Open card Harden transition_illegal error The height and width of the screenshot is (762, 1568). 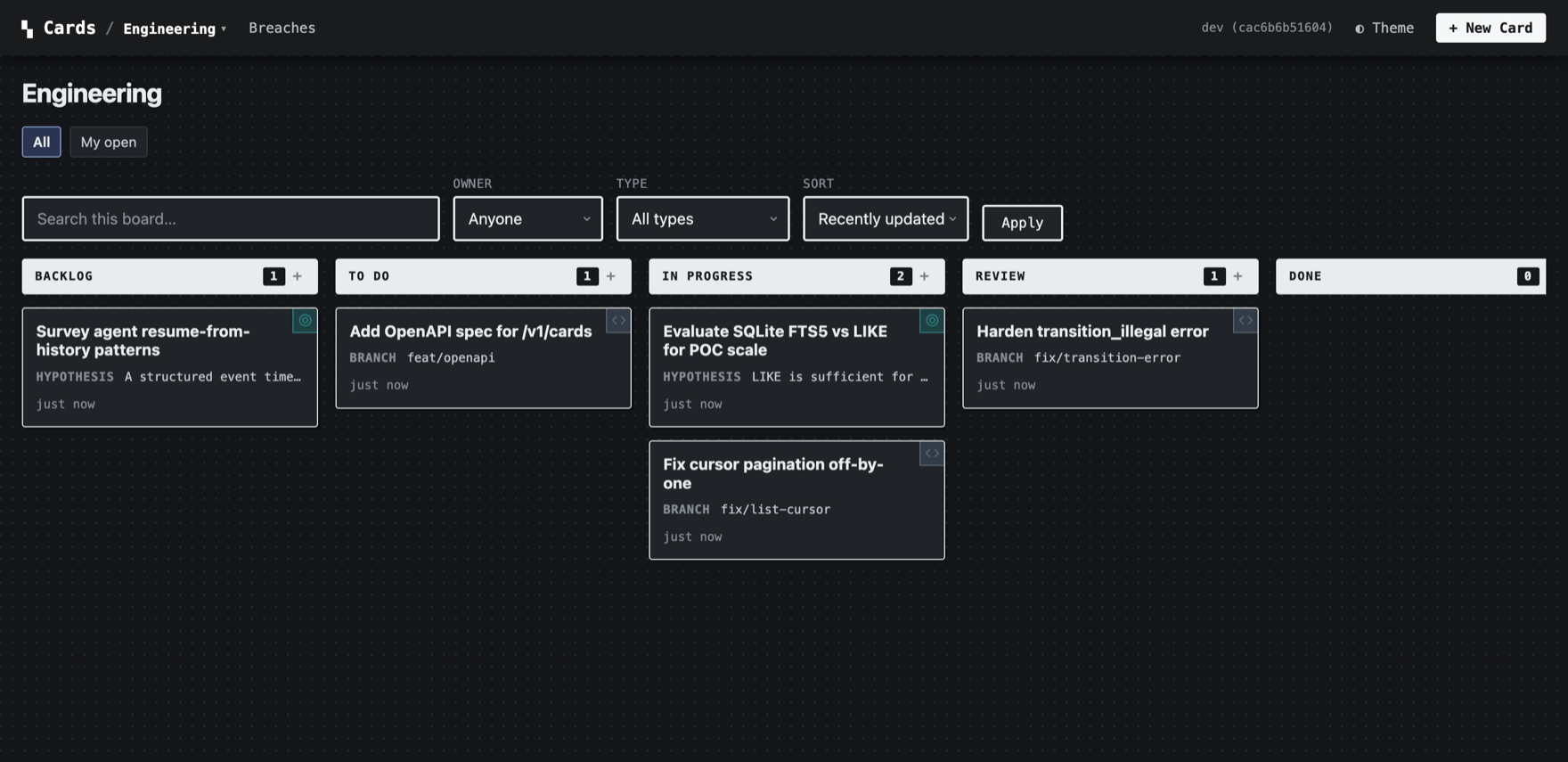point(1110,358)
